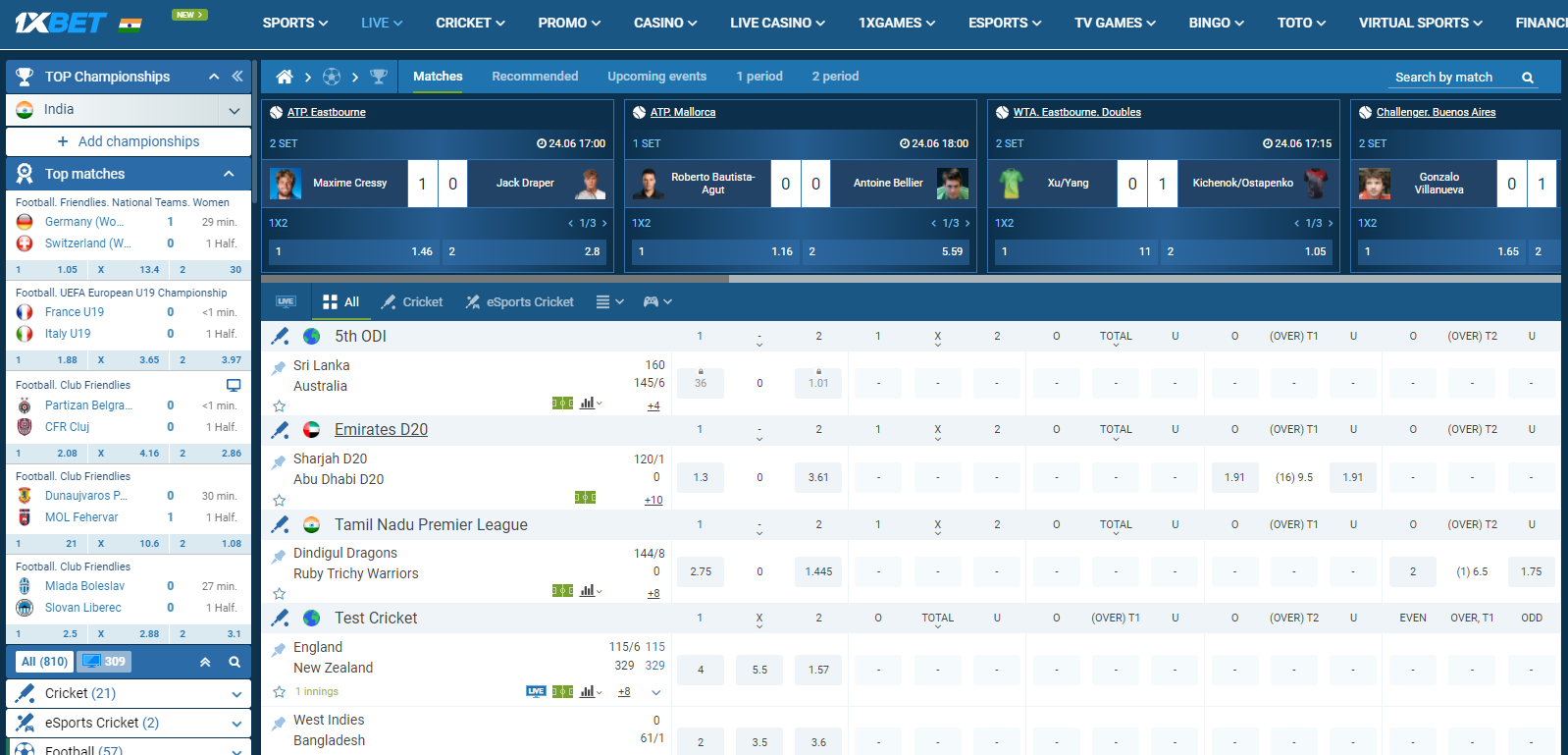Switch to Recommended tab
Screen dimensions: 1568x755
535,76
